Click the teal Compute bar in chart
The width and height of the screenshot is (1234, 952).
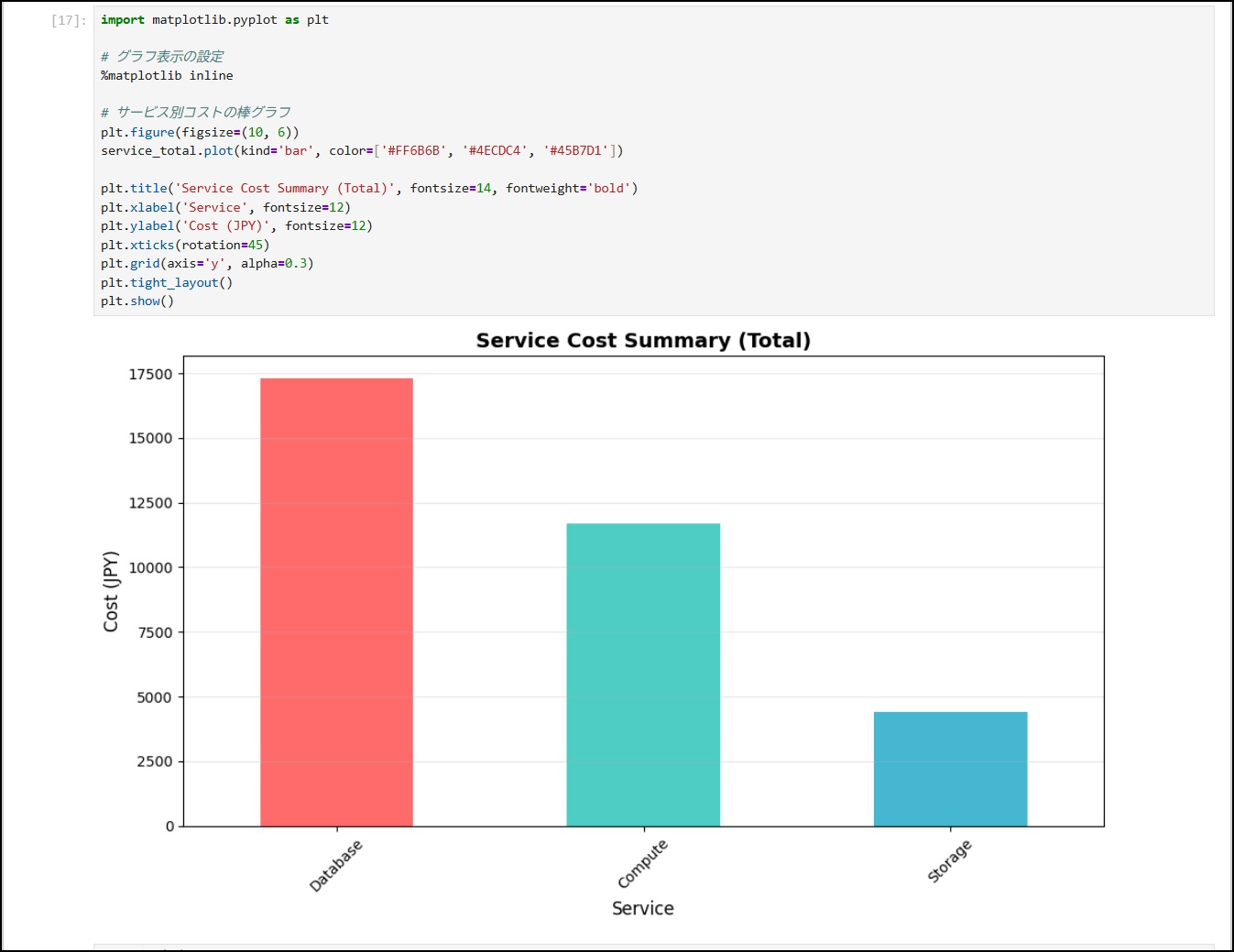coord(643,674)
